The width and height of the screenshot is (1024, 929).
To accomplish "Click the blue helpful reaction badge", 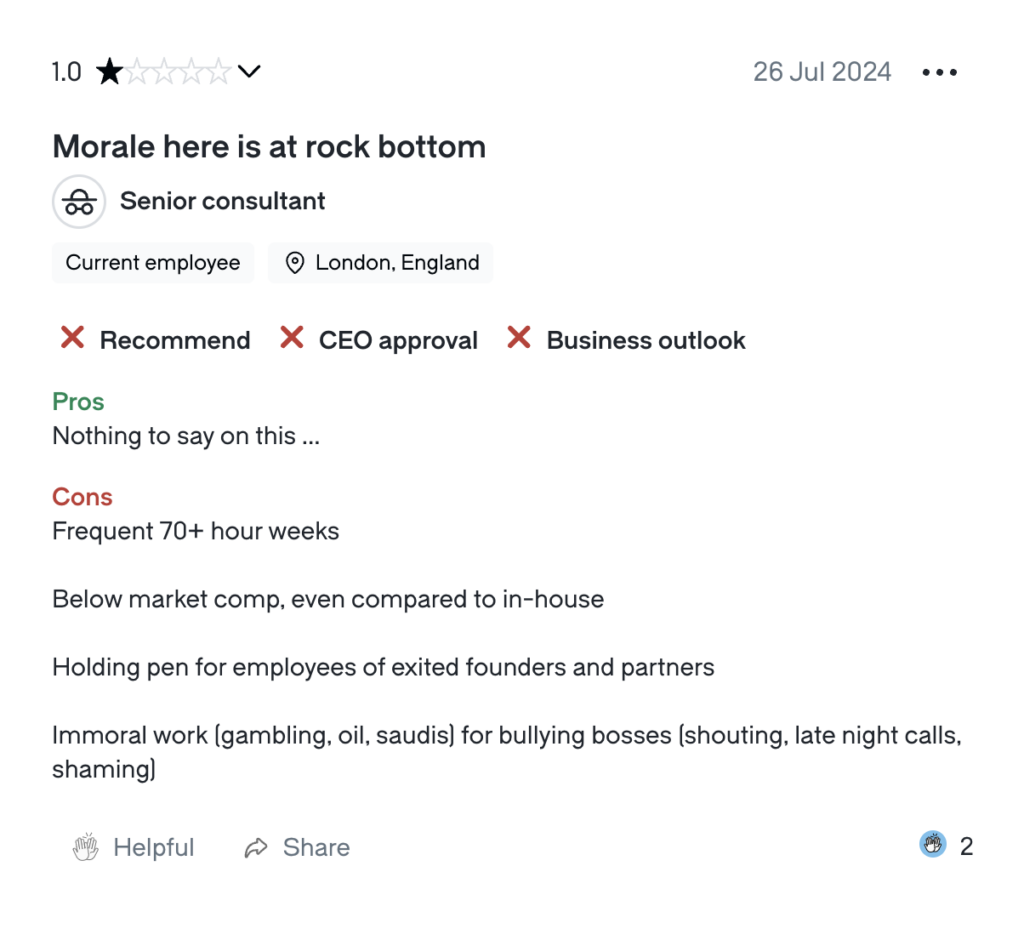I will (x=933, y=844).
